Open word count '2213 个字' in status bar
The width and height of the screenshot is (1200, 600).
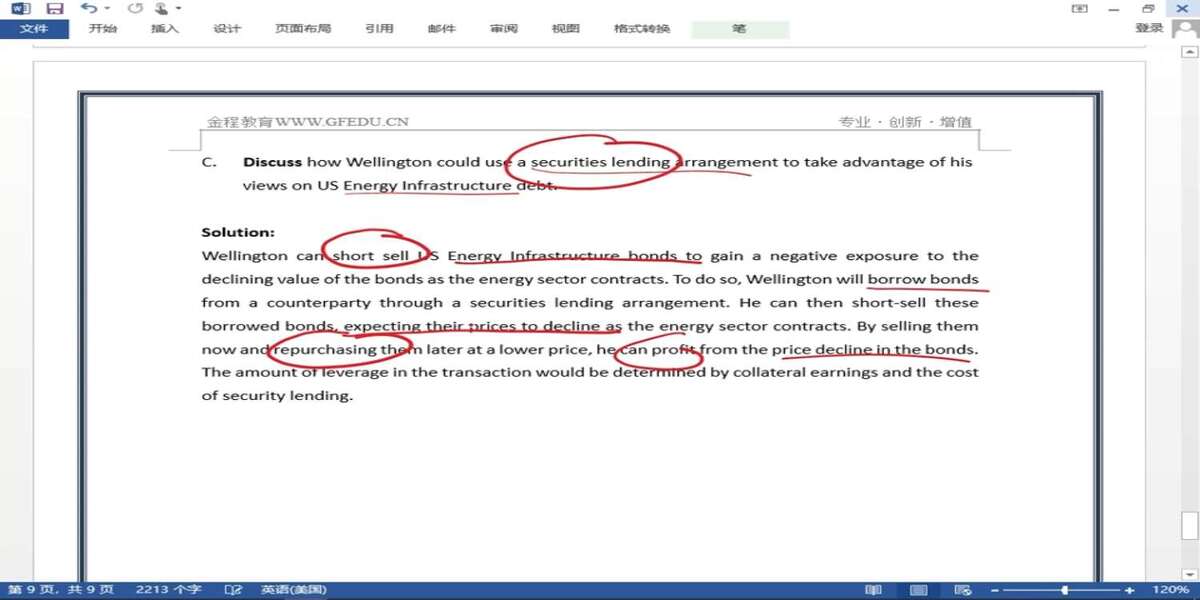168,590
